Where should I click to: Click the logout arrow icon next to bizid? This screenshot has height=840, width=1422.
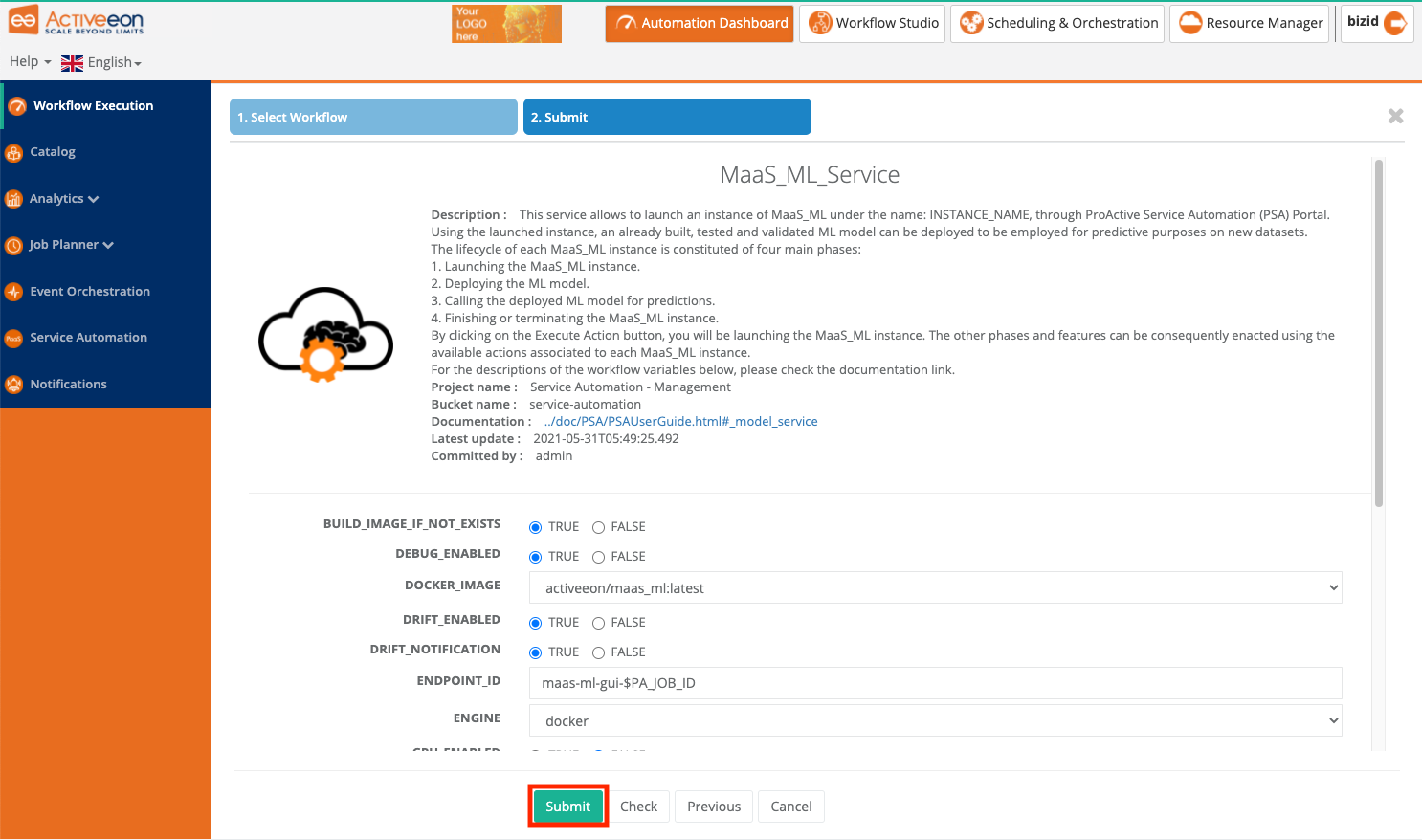coord(1395,22)
